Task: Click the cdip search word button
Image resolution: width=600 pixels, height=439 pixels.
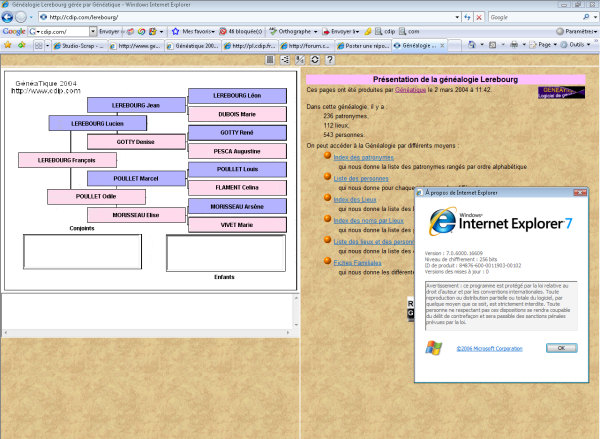Action: click(385, 31)
